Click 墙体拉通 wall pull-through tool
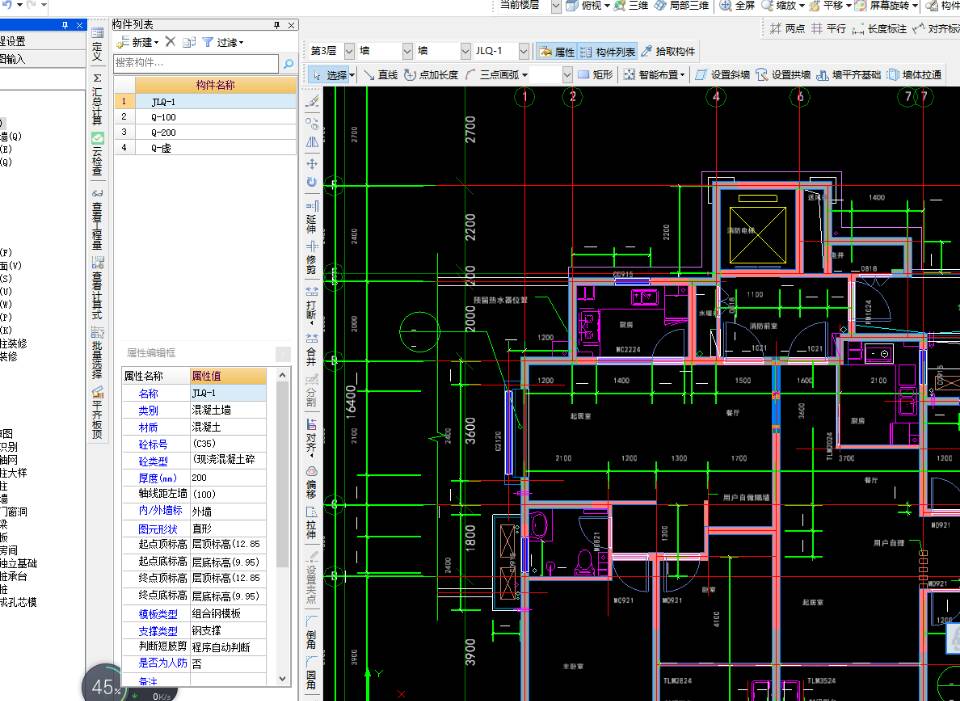The height and width of the screenshot is (701, 960). click(915, 75)
